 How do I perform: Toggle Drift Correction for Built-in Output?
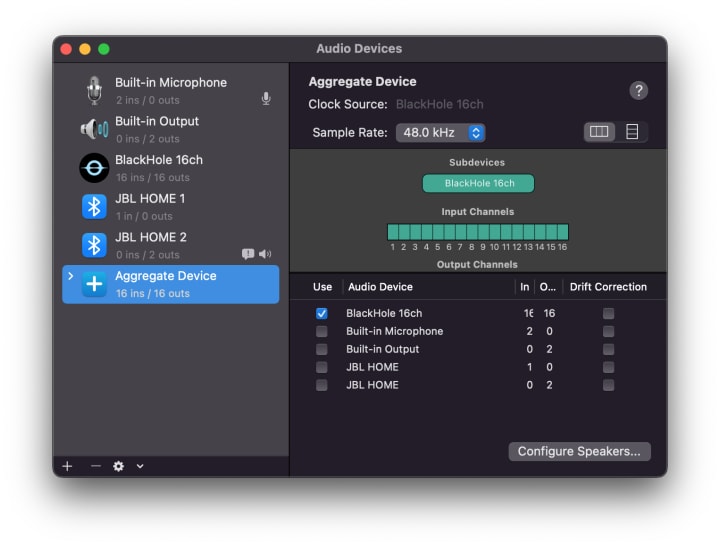click(x=608, y=349)
